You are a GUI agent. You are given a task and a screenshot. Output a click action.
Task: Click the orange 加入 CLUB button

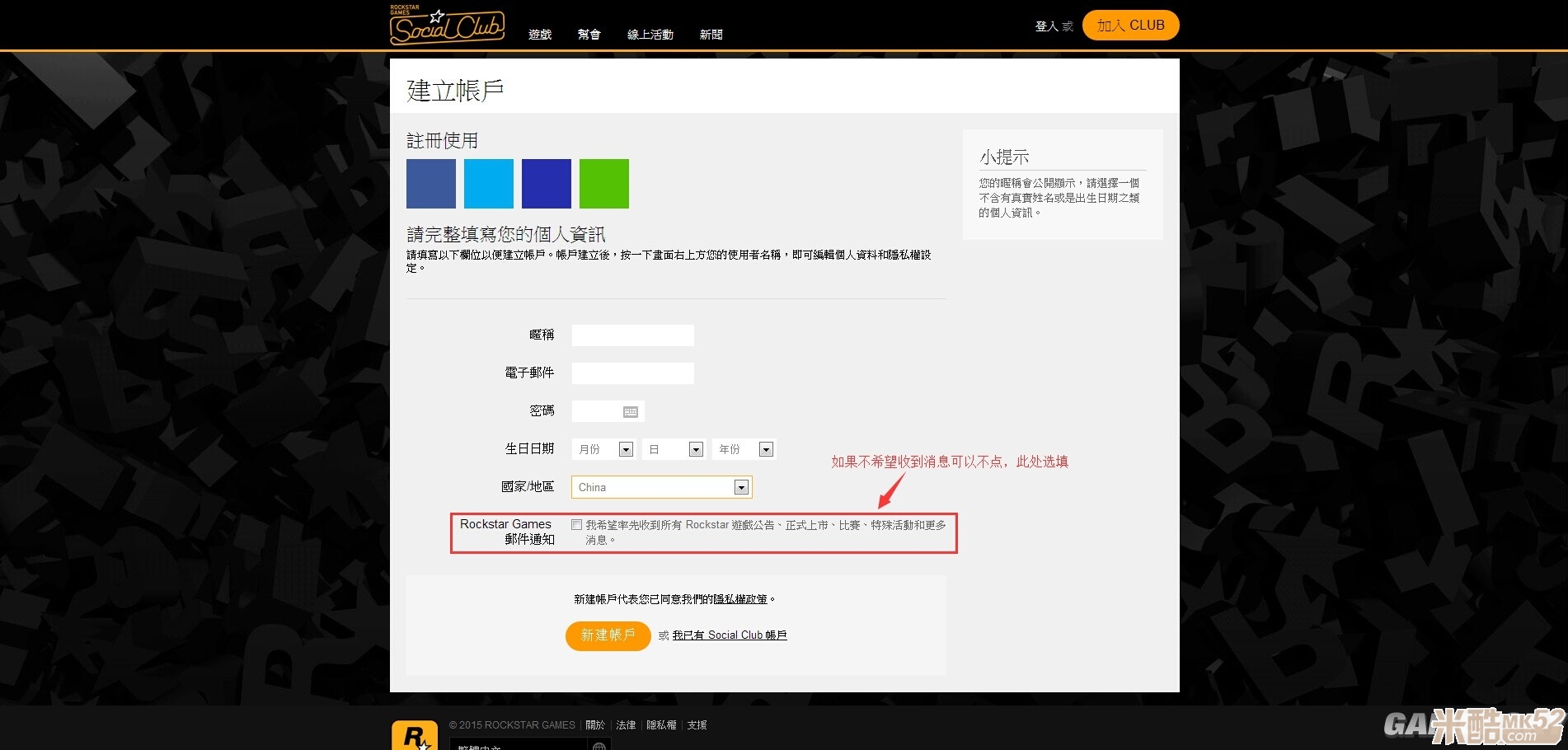(x=1130, y=25)
